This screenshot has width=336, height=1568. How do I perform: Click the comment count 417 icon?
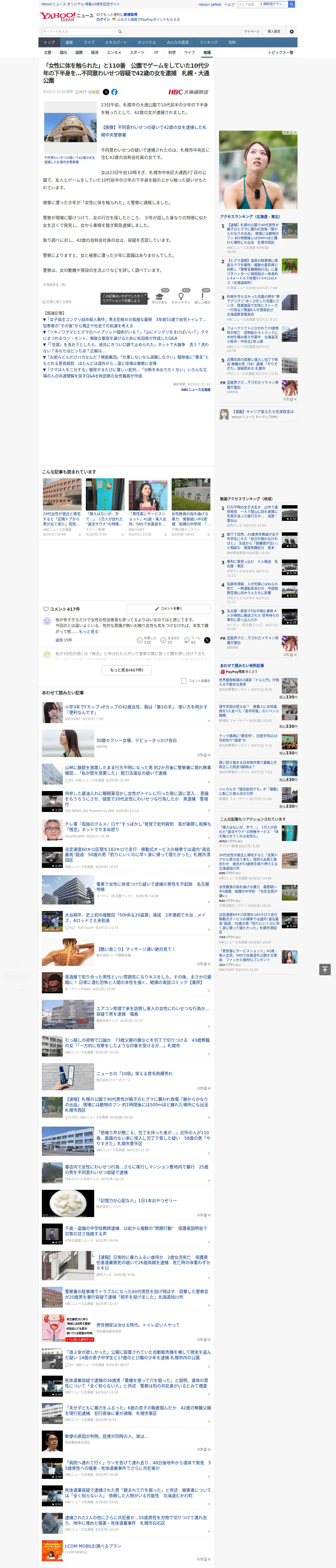tap(81, 92)
